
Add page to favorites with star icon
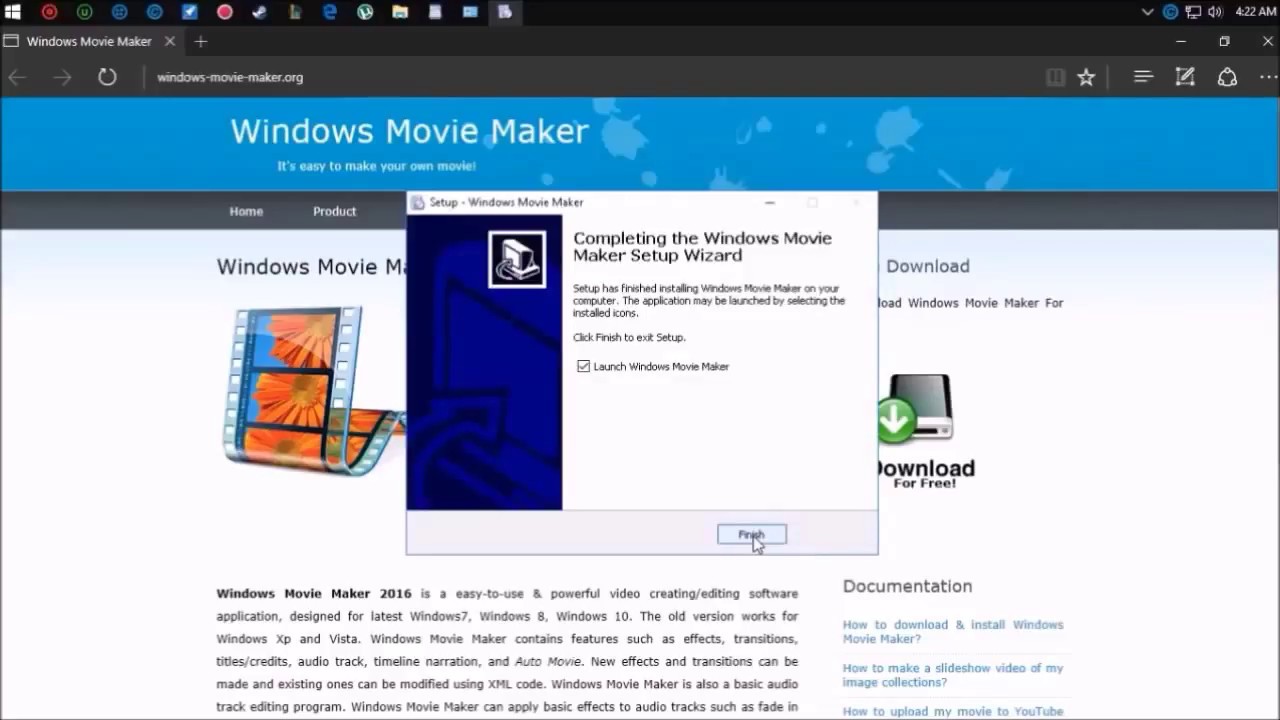[x=1086, y=77]
